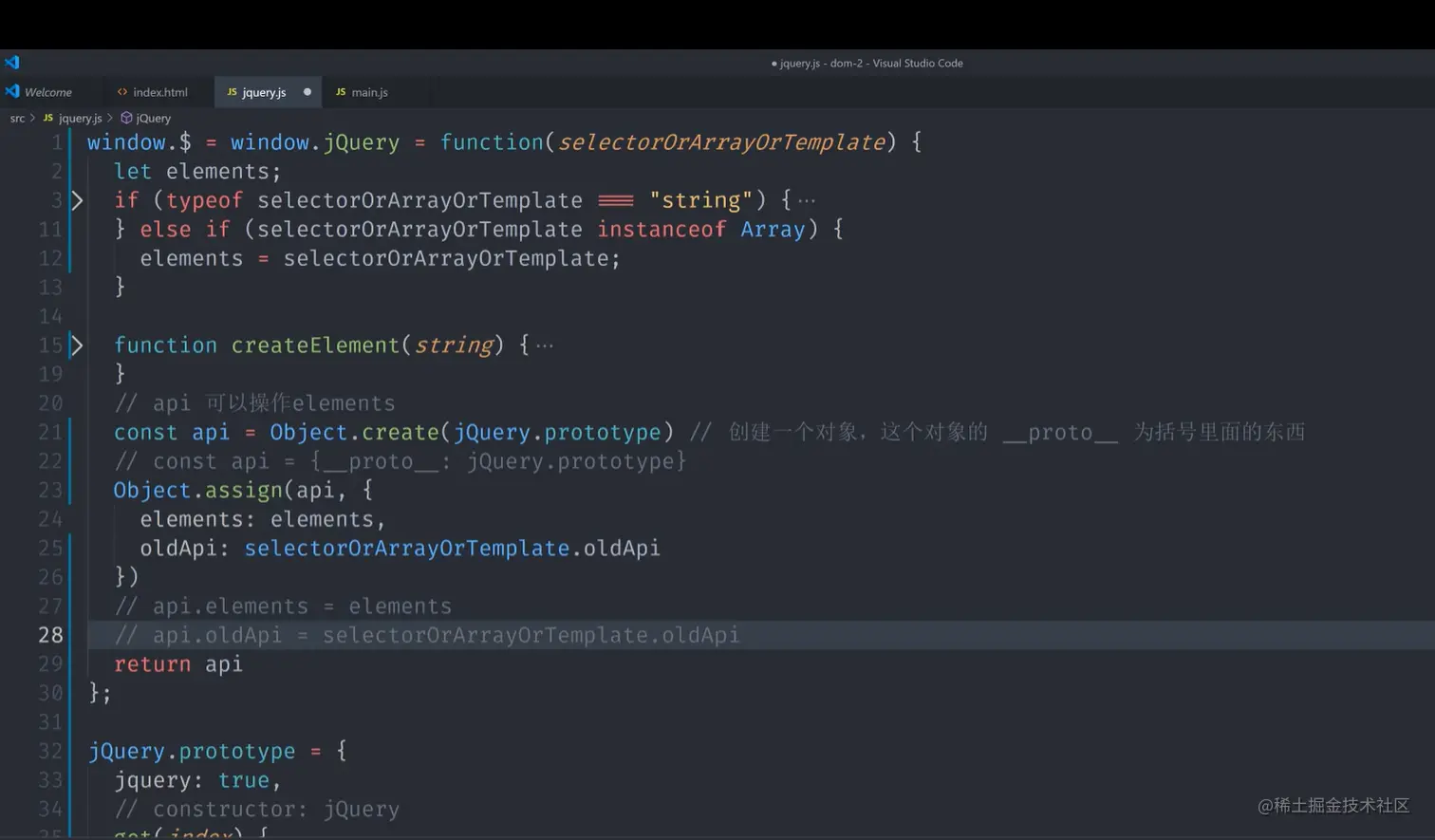Select line number 28 in the gutter
The width and height of the screenshot is (1435, 840).
tap(50, 635)
